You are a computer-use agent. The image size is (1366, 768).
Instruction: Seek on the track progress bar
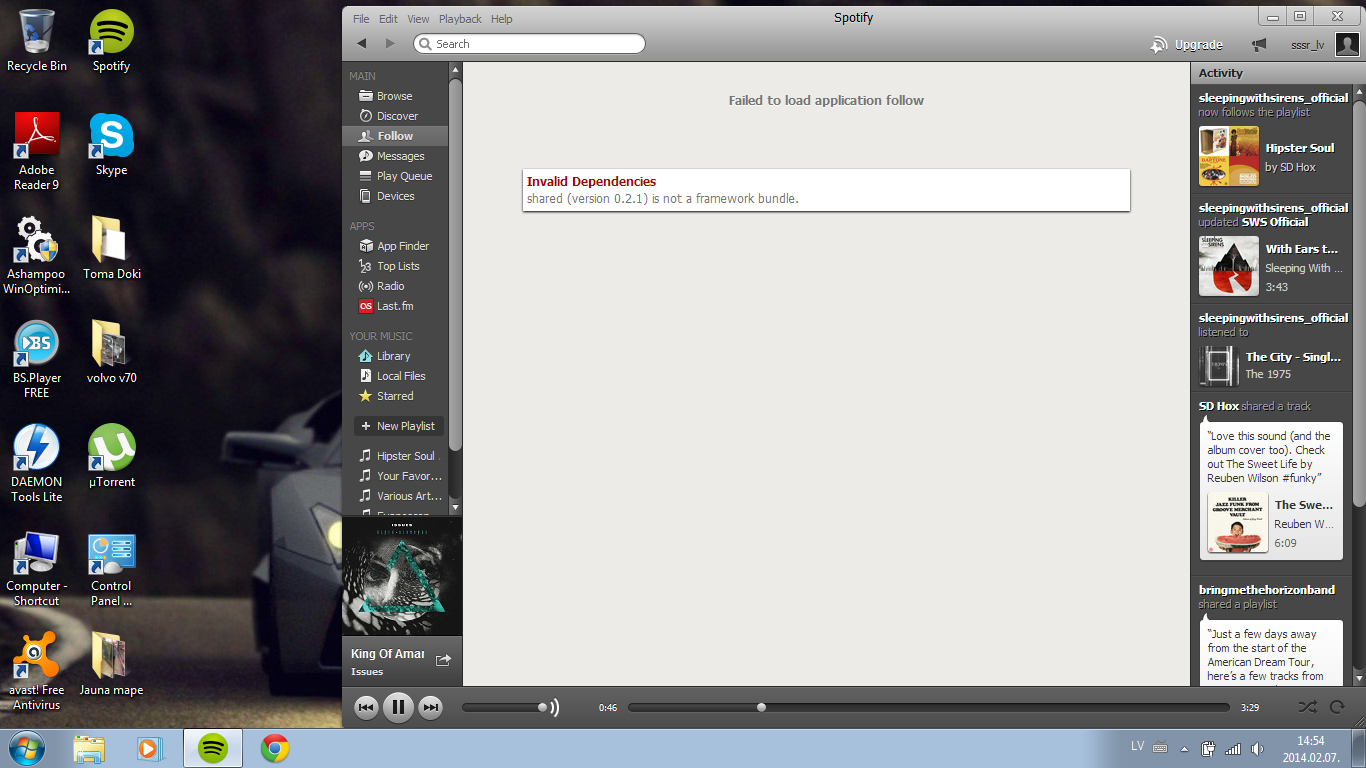tap(929, 707)
